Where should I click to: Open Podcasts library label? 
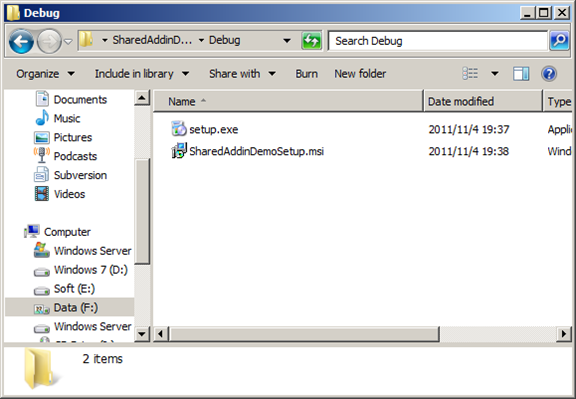pyautogui.click(x=75, y=156)
